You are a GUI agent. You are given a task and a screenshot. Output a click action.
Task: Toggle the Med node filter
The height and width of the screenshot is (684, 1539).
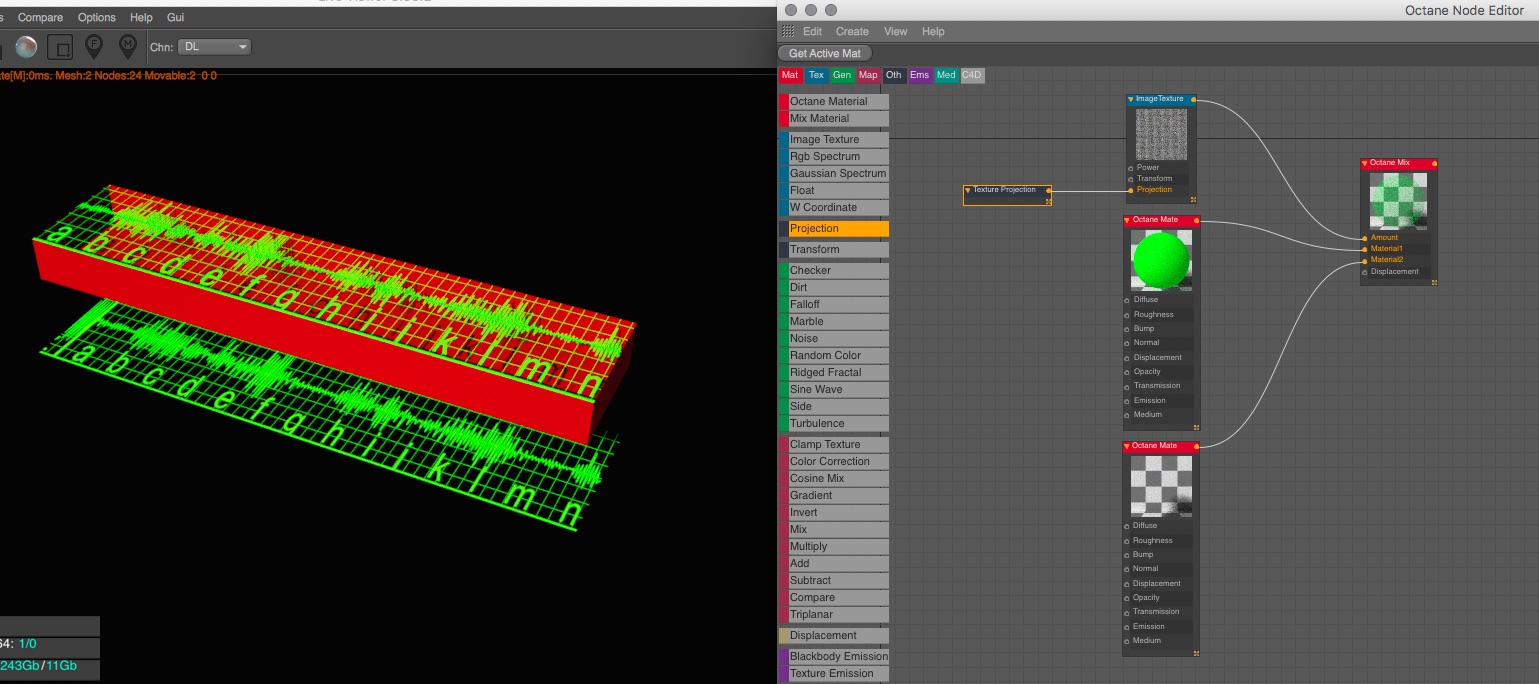coord(946,75)
